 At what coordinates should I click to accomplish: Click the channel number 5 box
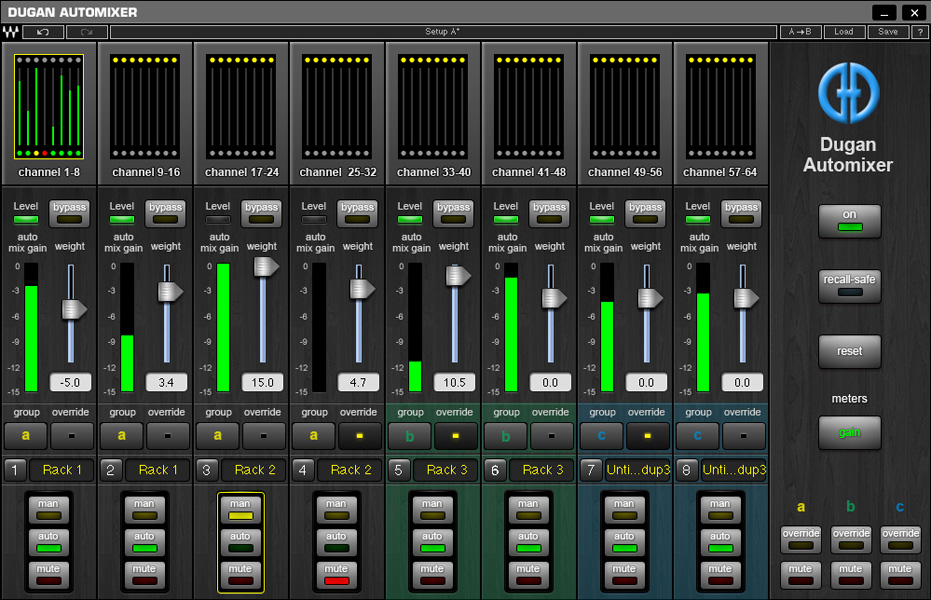pyautogui.click(x=398, y=470)
